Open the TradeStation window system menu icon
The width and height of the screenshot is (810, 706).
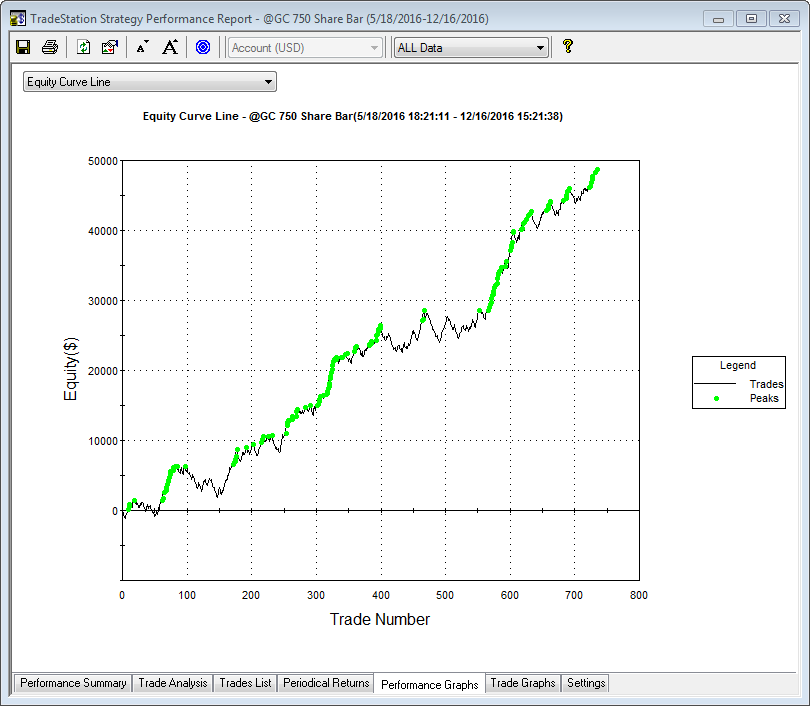18,18
